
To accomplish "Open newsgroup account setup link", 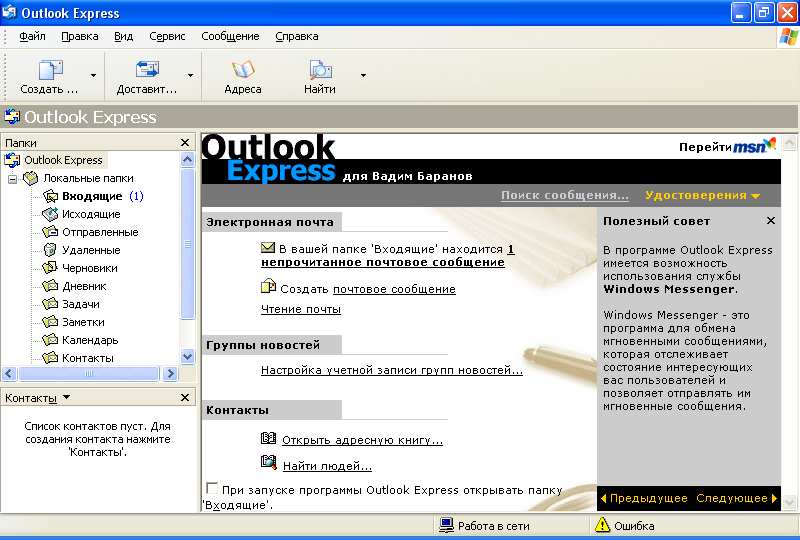I will click(x=392, y=370).
